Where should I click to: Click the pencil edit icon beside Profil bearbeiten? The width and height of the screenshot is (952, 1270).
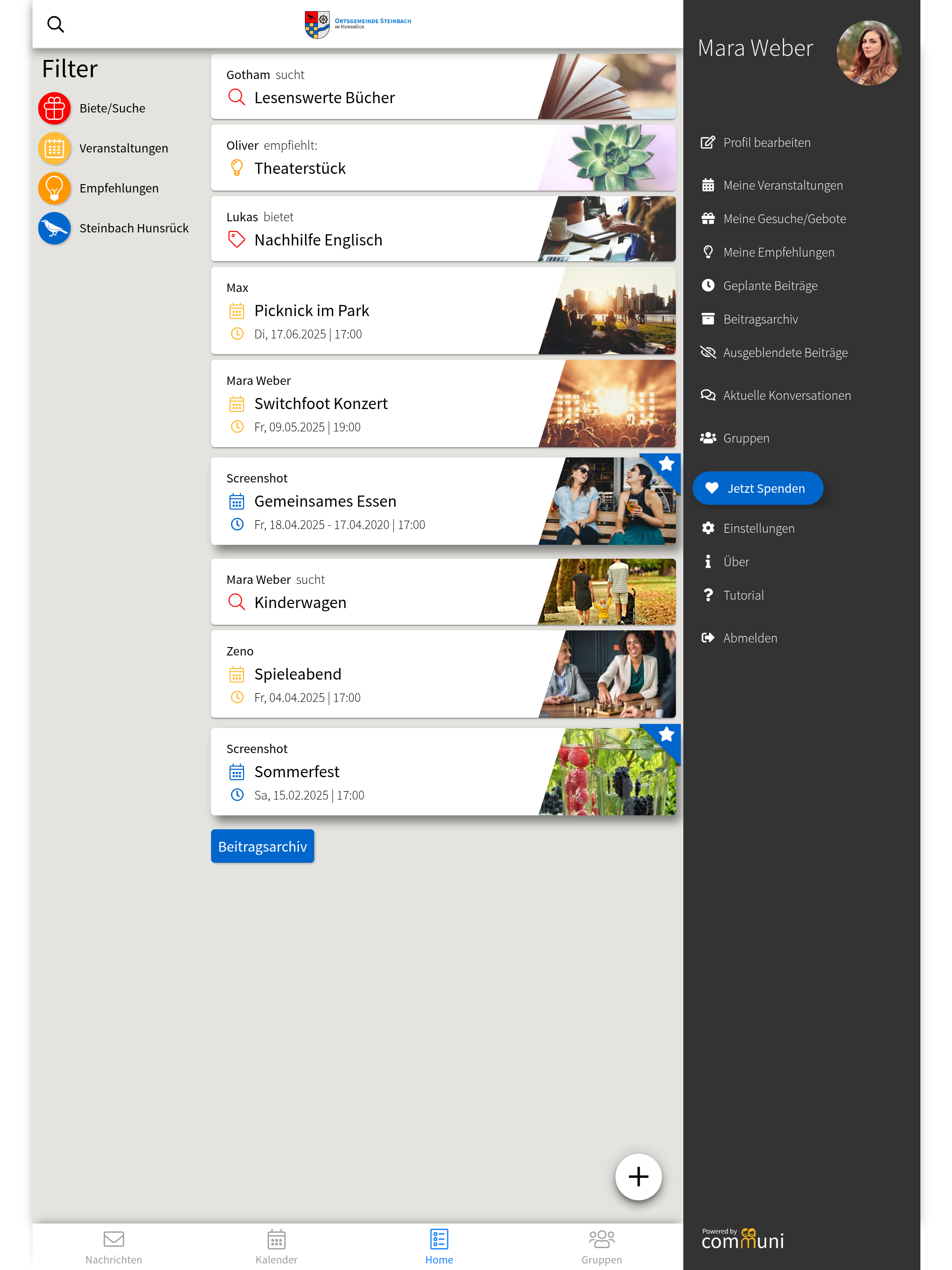coord(708,142)
